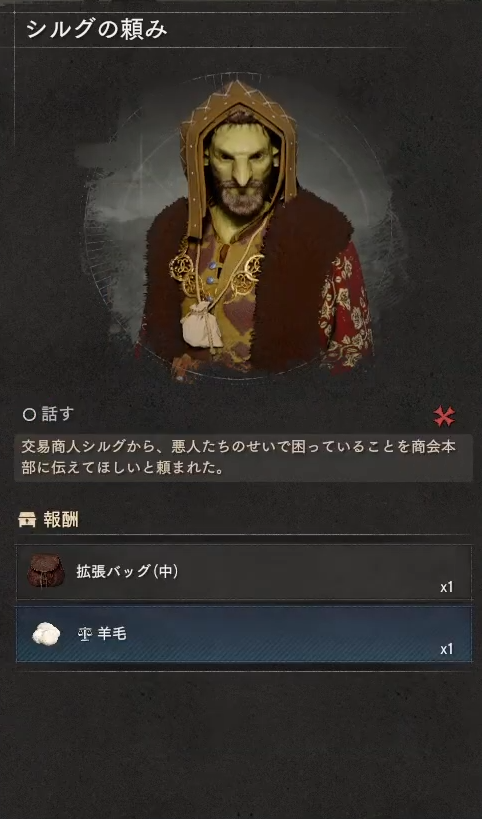The height and width of the screenshot is (819, 482).
Task: Click the シルグの頼み quest title
Action: [96, 29]
